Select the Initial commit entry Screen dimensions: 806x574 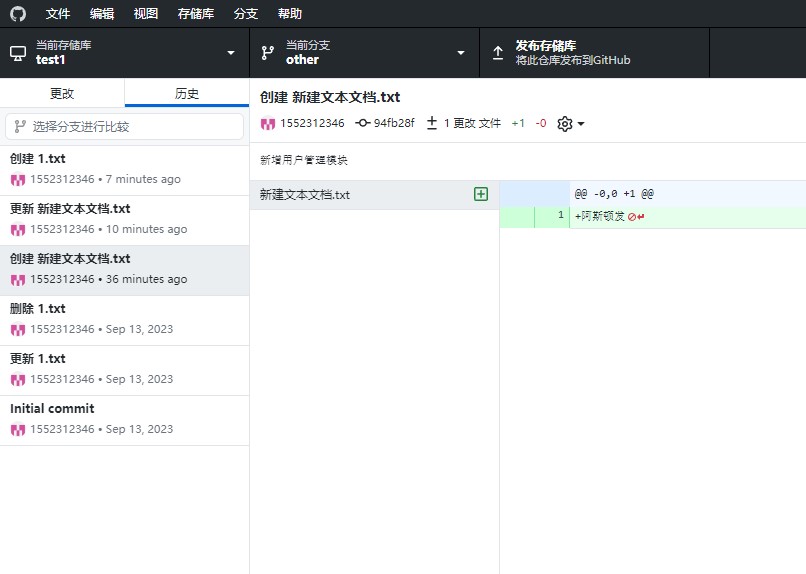[124, 420]
